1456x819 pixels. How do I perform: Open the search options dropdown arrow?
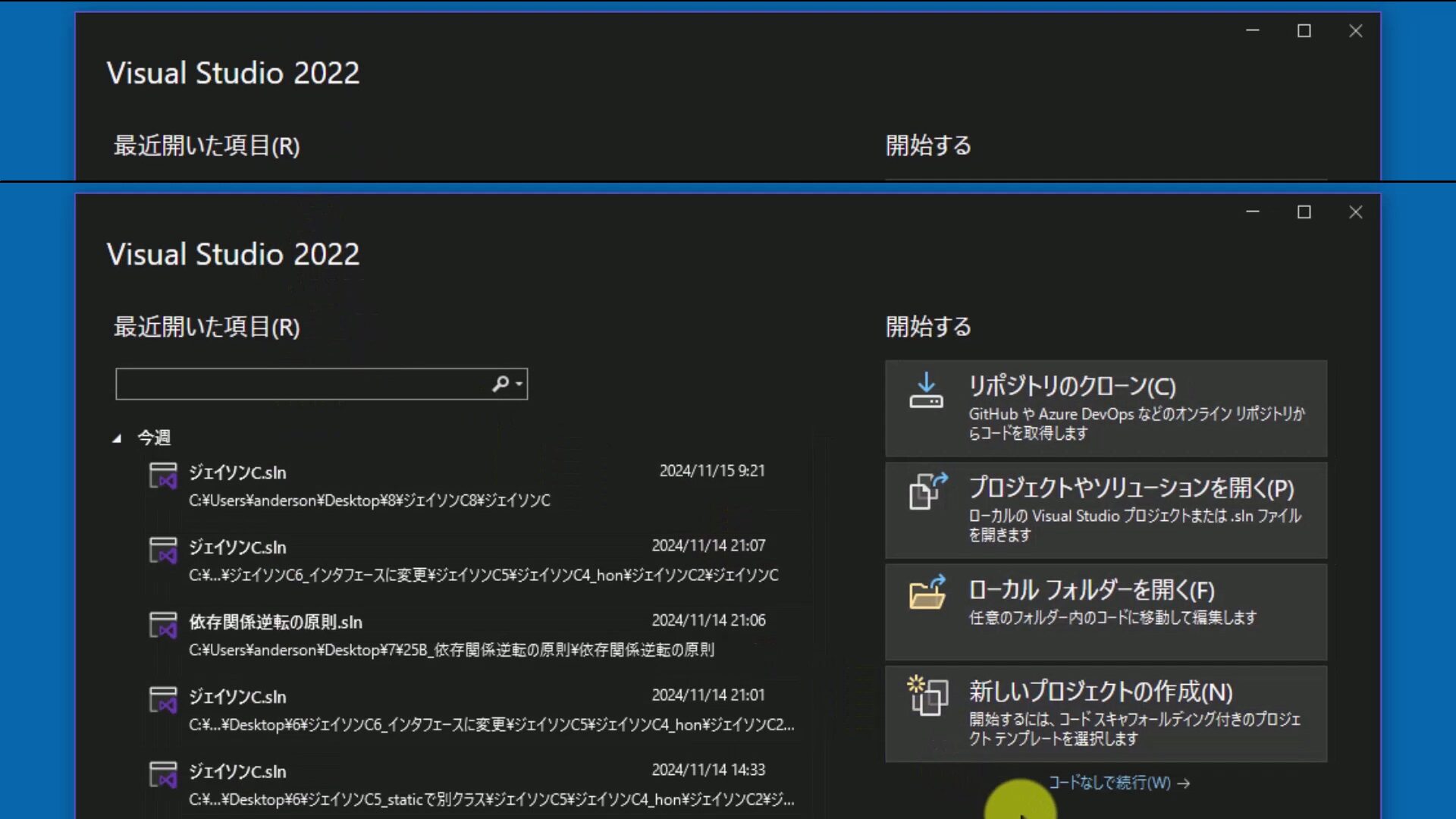(x=519, y=384)
